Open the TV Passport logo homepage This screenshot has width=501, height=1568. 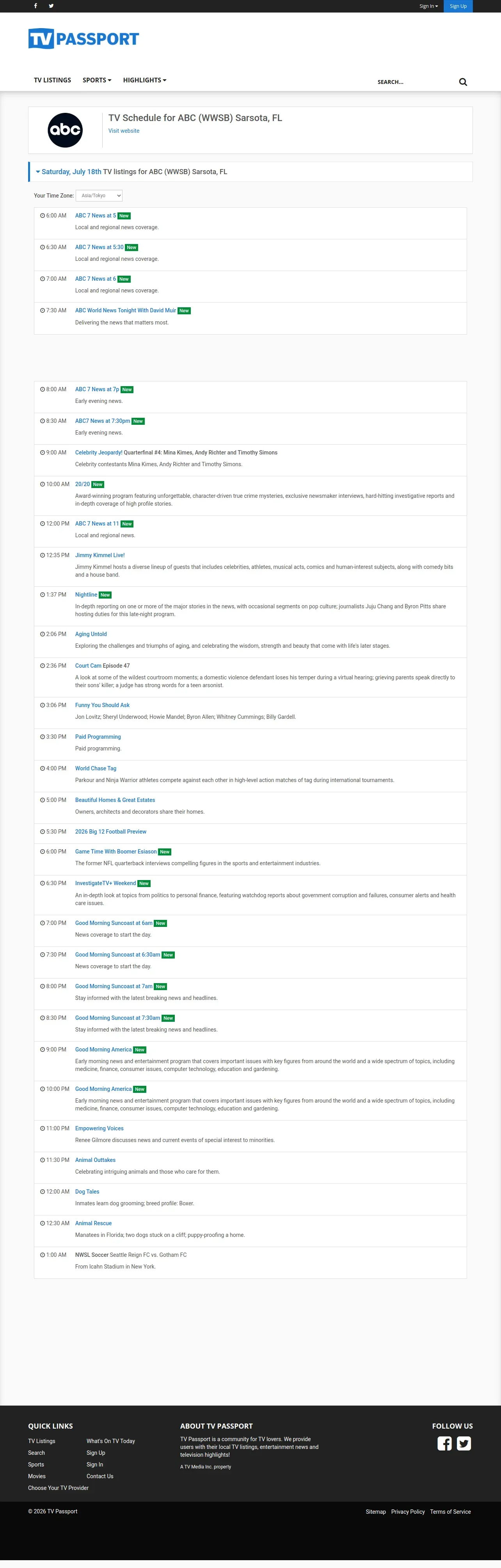click(83, 39)
